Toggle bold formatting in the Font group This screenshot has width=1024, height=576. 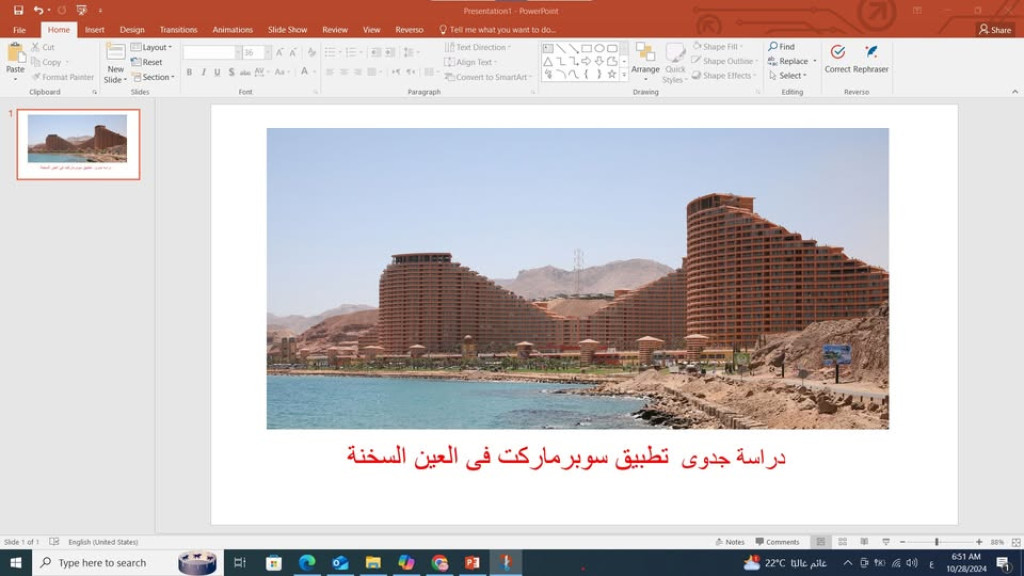pyautogui.click(x=189, y=73)
